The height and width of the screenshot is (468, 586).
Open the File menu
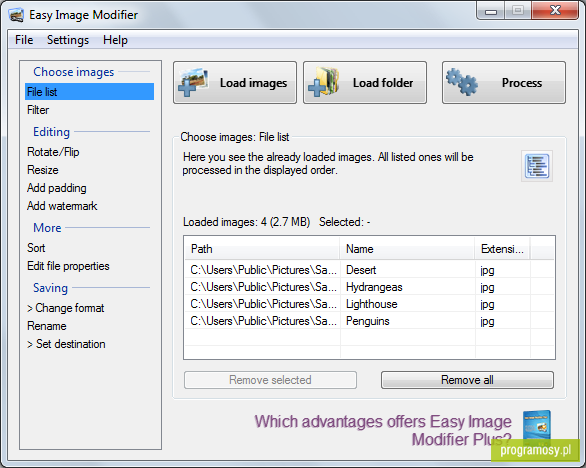click(24, 40)
